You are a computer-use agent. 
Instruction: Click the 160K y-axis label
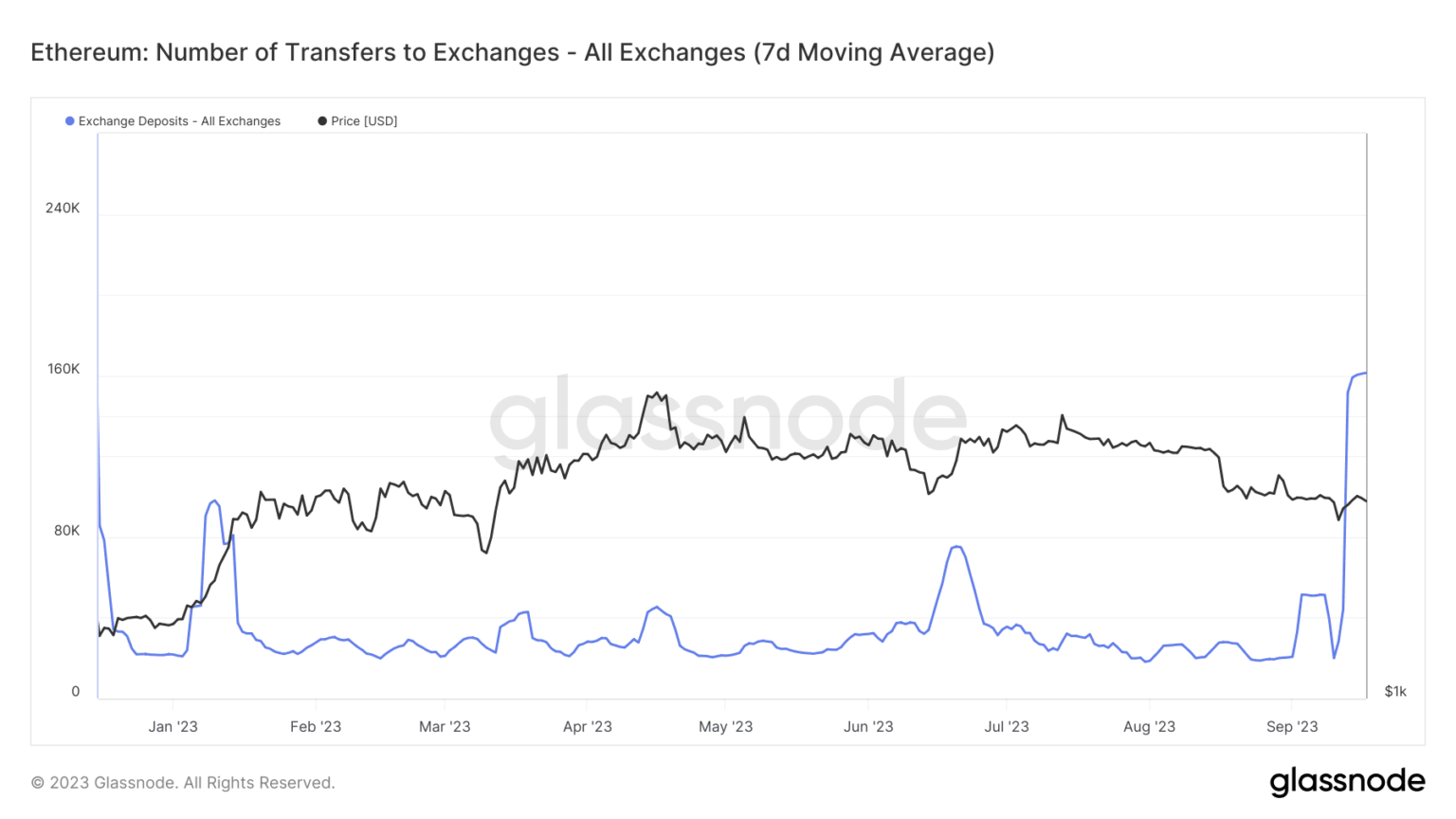(x=64, y=369)
